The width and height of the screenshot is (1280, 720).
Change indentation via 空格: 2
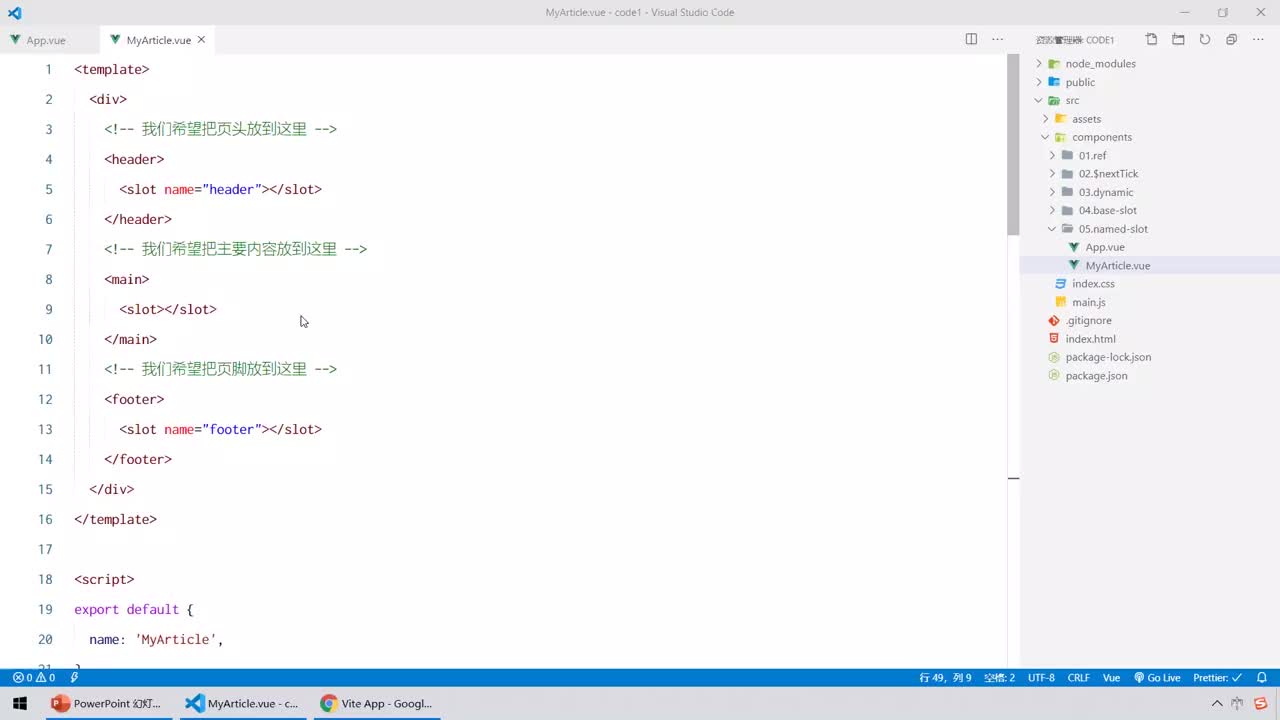click(999, 678)
